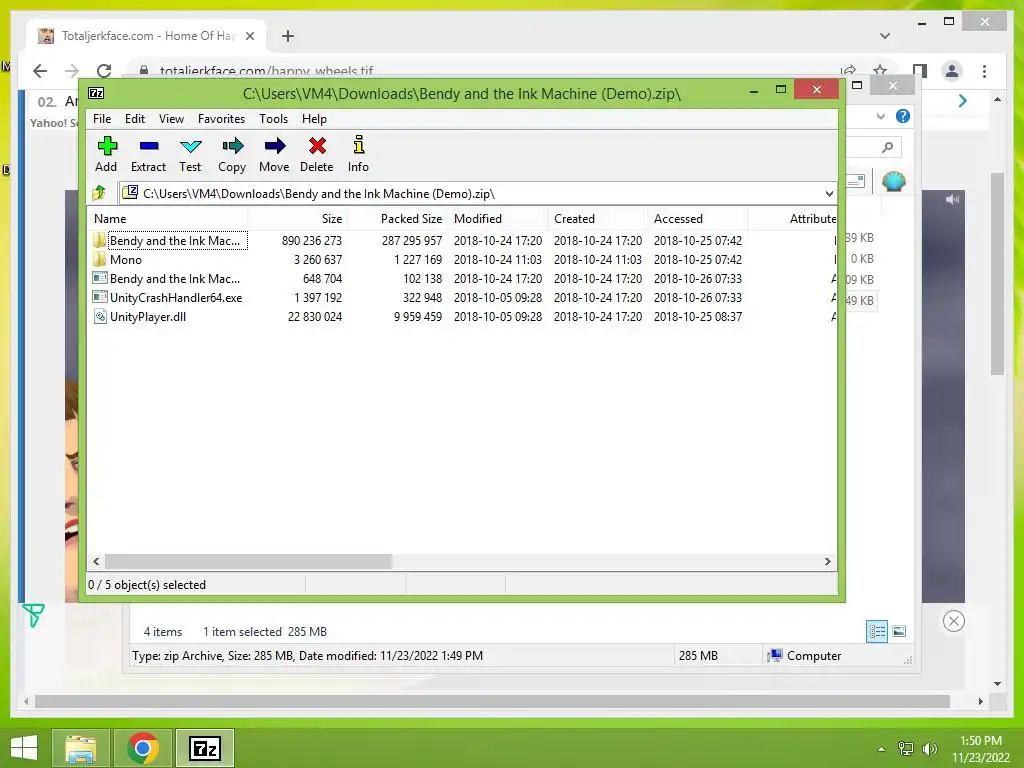Click the red Delete icon

pos(317,146)
